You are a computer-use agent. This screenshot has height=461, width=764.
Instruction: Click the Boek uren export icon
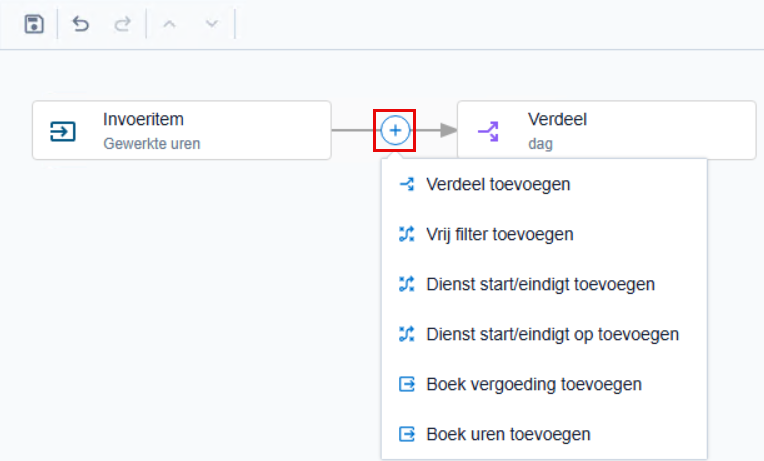pyautogui.click(x=407, y=434)
